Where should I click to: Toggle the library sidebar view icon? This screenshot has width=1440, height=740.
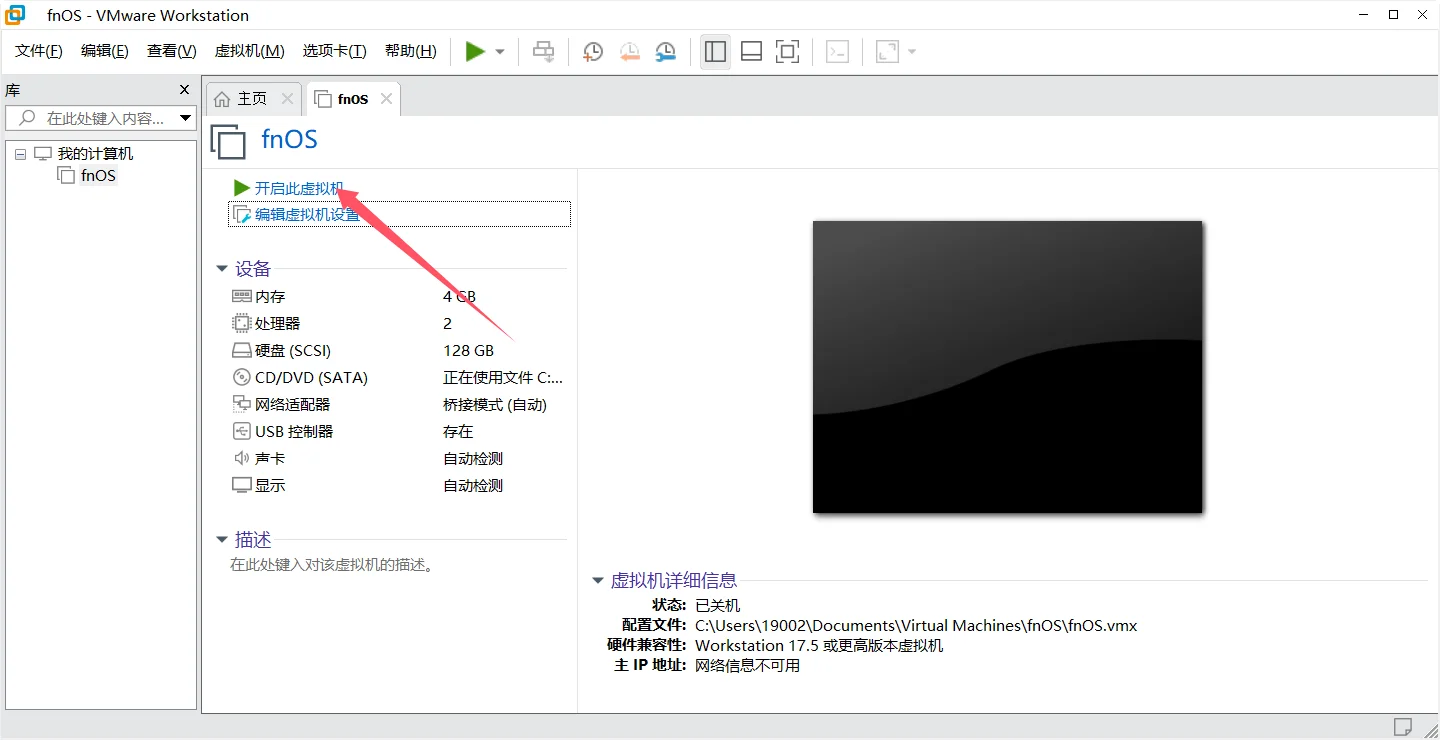coord(715,52)
